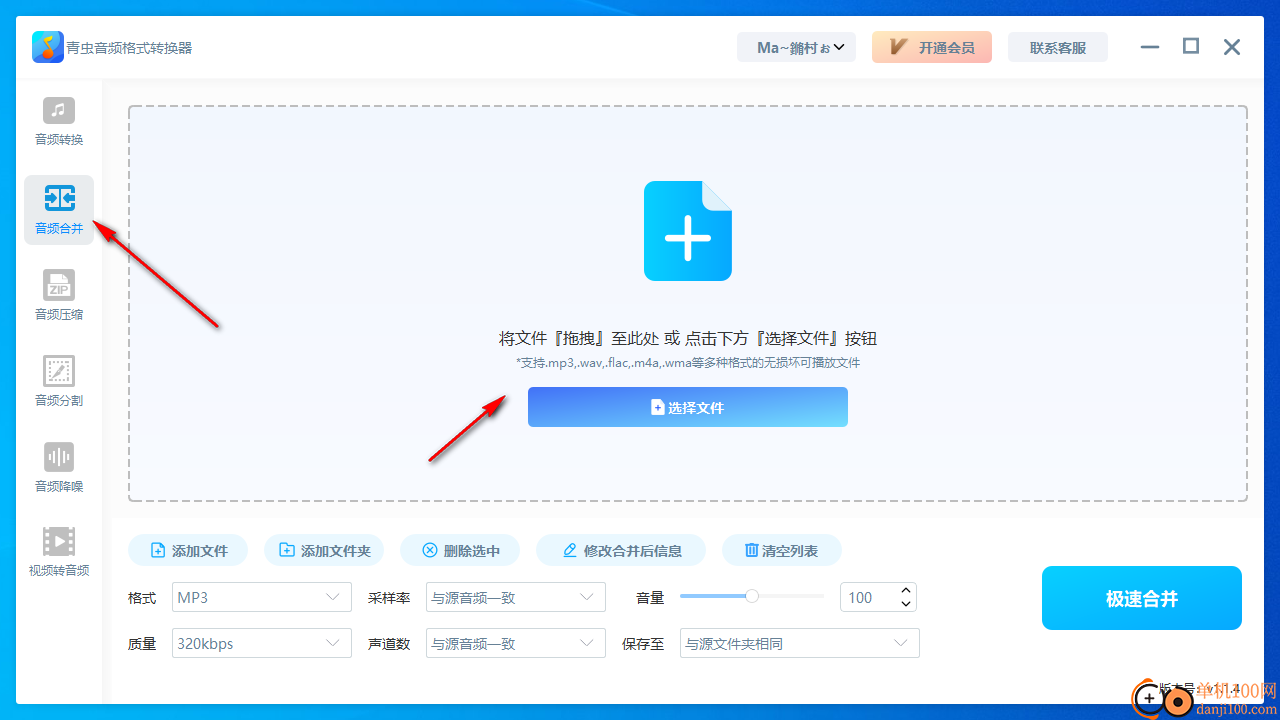Open the 音频降噪 panel
Image resolution: width=1280 pixels, height=720 pixels.
[58, 466]
